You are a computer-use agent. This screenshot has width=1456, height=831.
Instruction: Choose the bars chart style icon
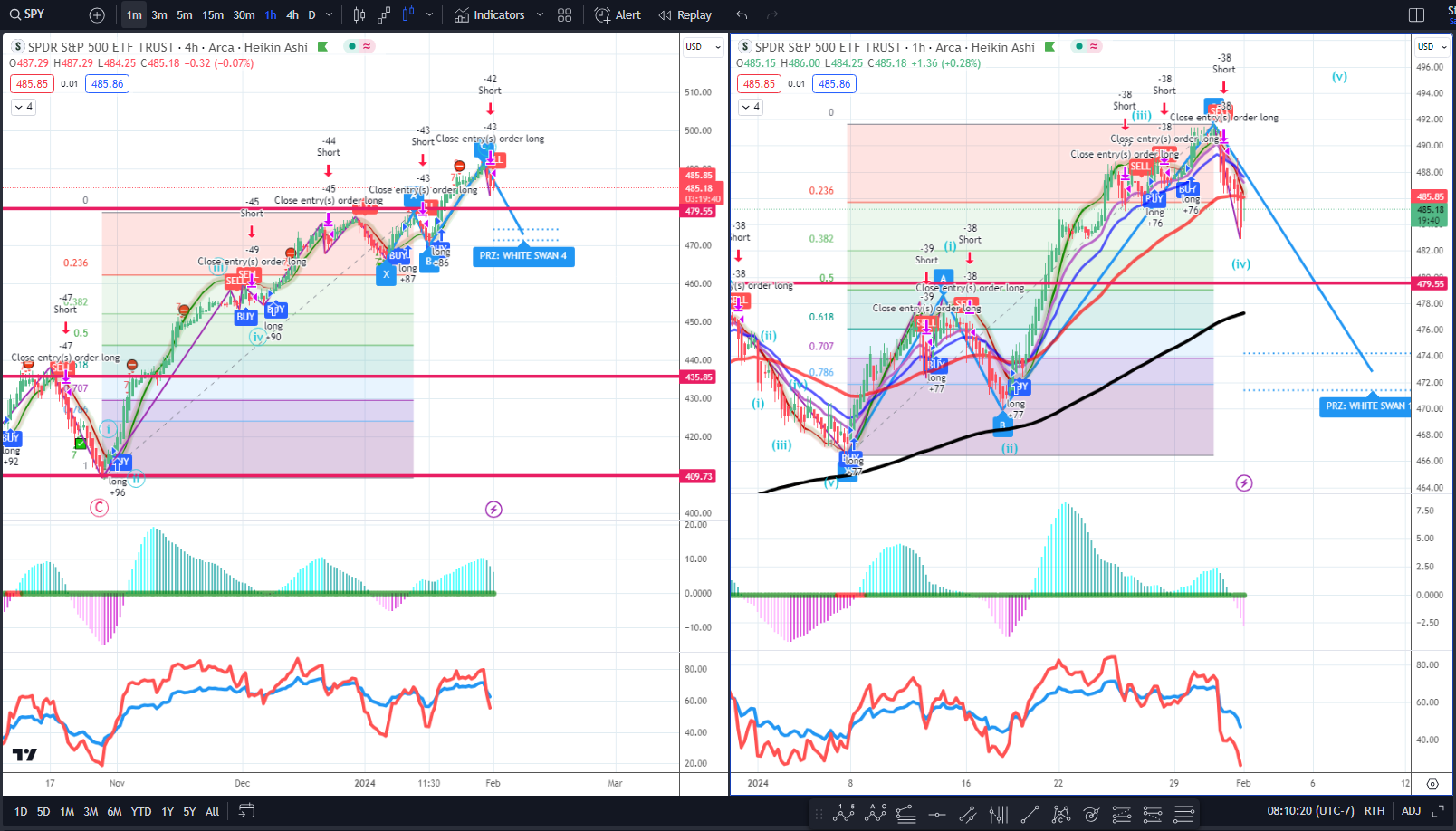[x=359, y=15]
